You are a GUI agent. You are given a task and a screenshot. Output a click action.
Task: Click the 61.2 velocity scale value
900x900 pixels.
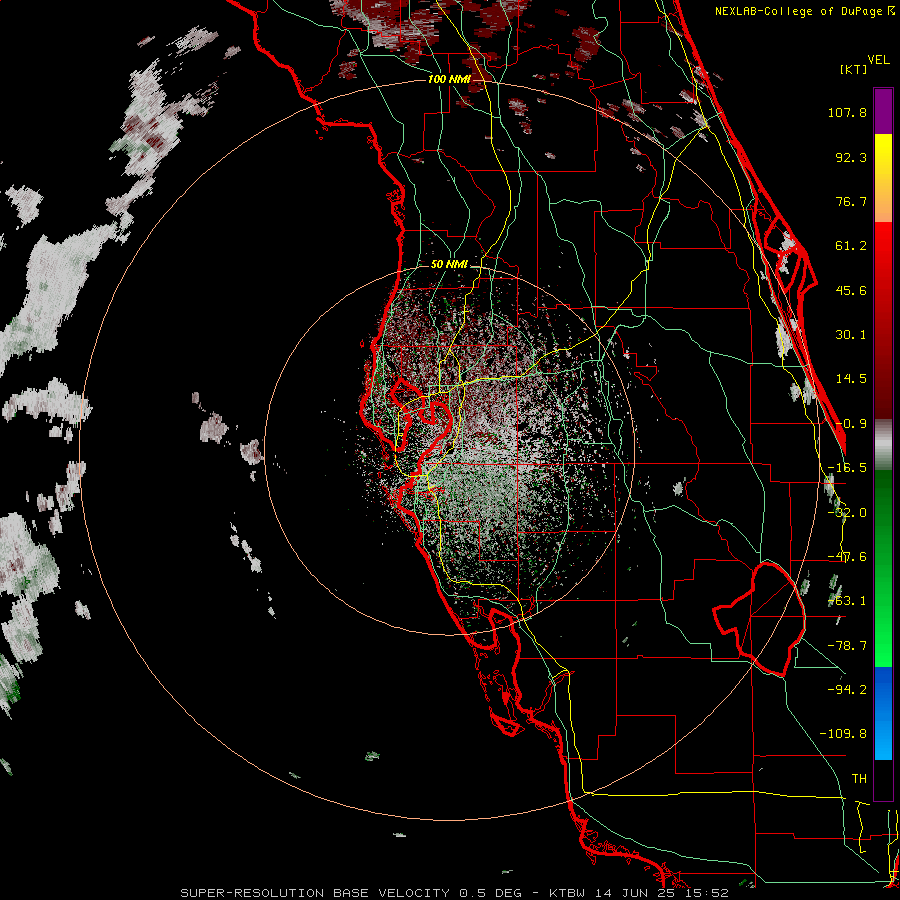[851, 246]
